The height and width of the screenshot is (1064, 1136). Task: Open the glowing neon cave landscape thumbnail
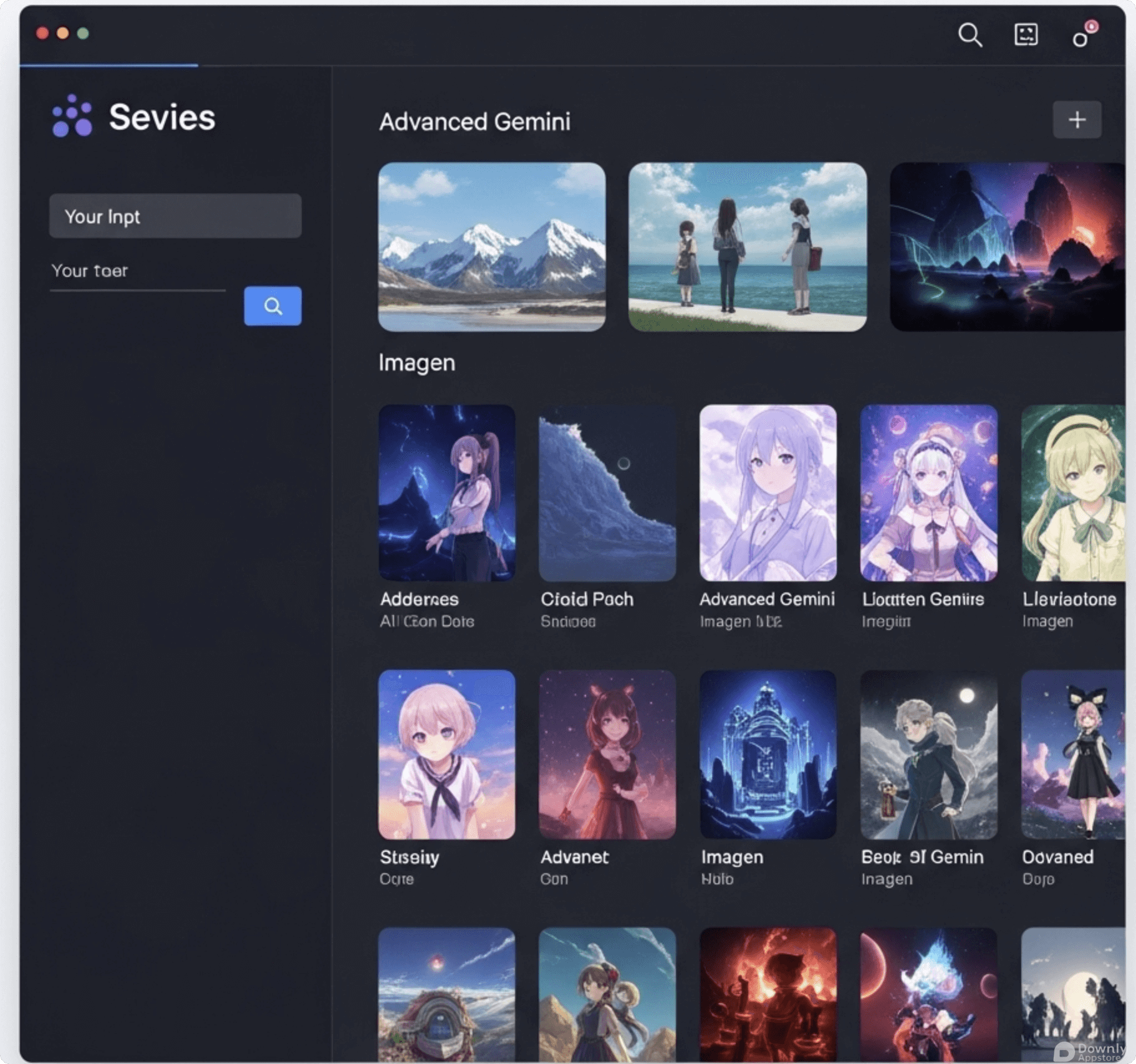pos(1007,247)
